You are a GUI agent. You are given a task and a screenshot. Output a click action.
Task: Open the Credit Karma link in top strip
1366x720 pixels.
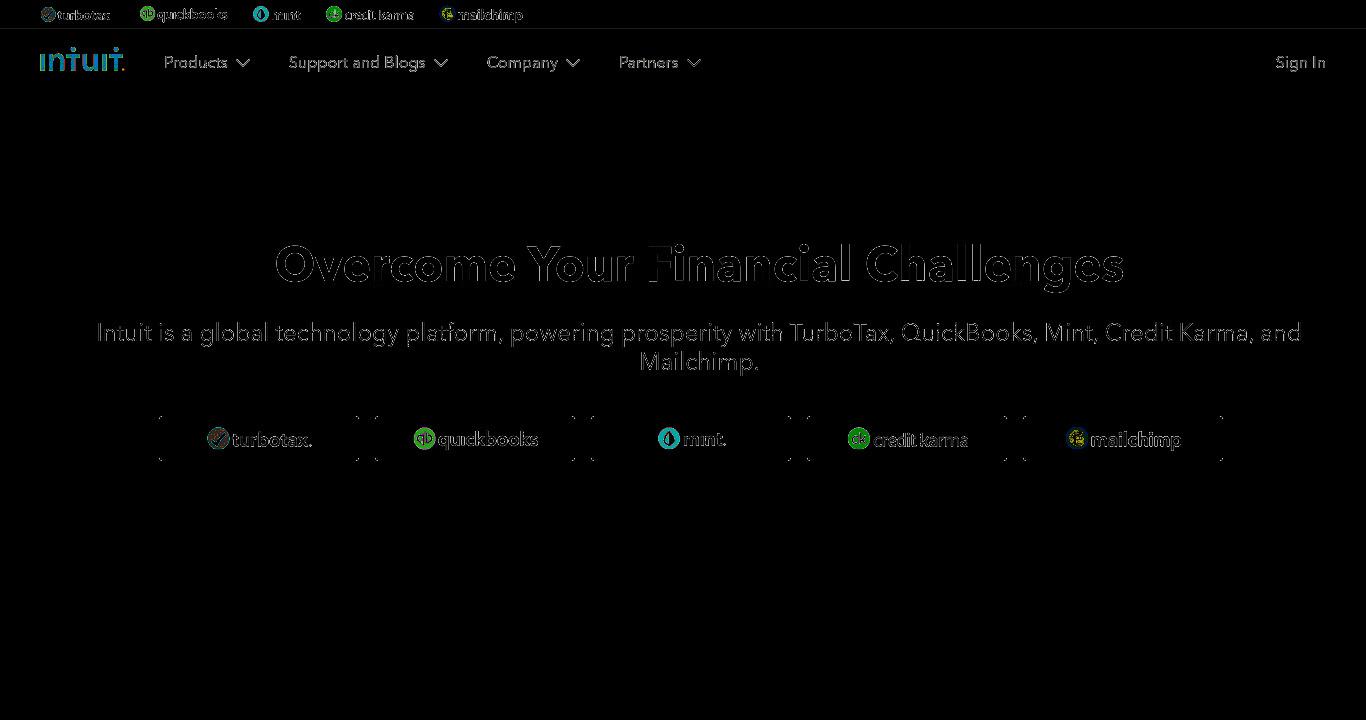coord(370,14)
